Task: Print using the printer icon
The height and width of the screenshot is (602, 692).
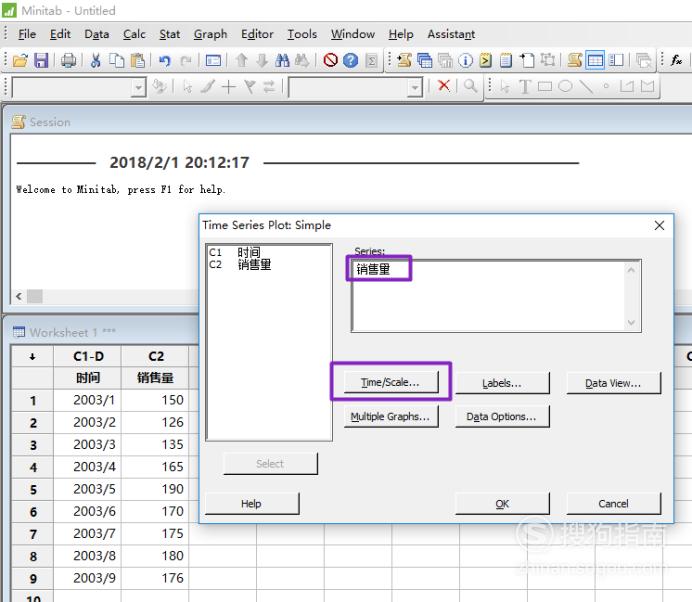Action: (68, 60)
